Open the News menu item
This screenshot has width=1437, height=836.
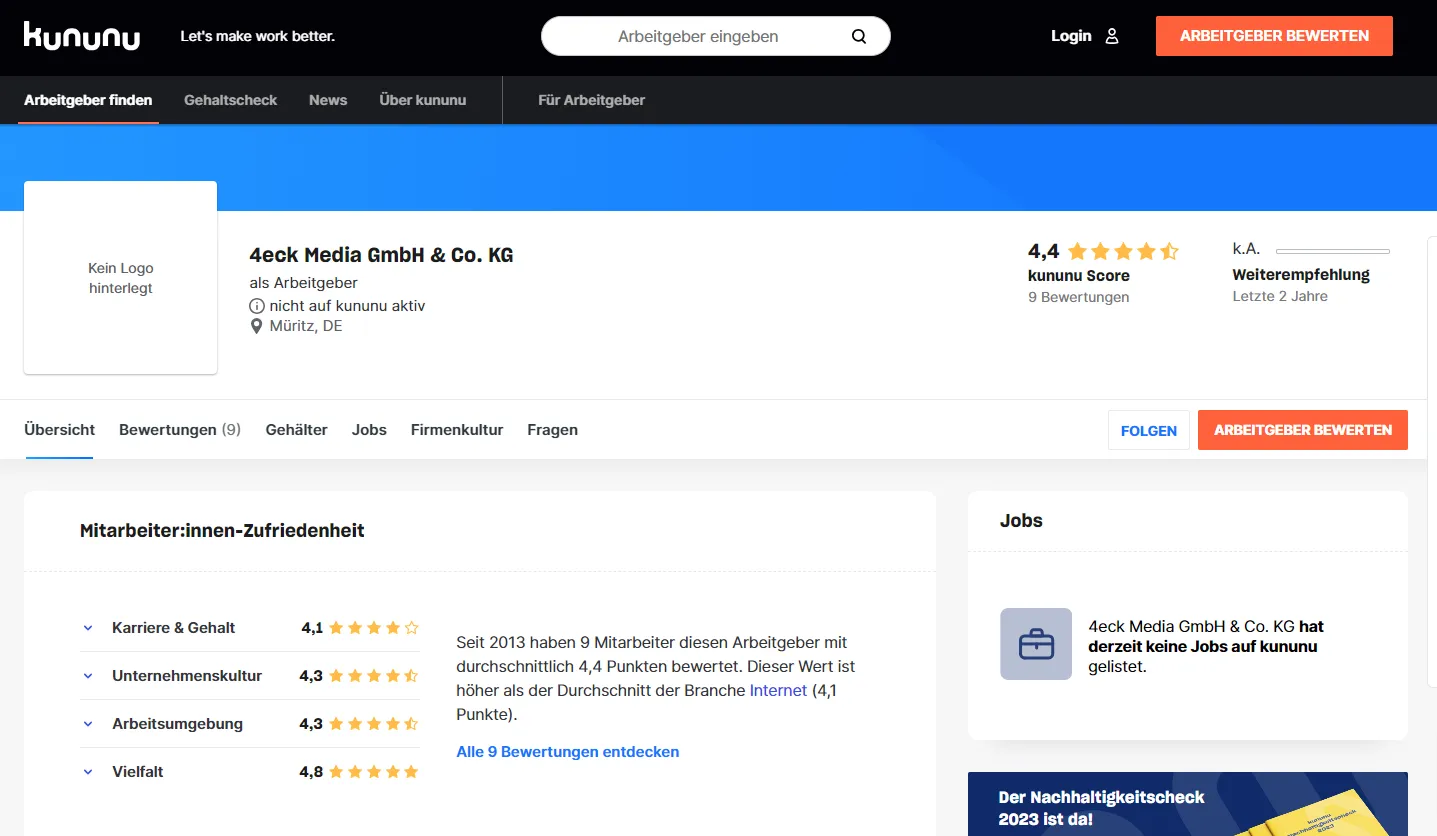328,100
